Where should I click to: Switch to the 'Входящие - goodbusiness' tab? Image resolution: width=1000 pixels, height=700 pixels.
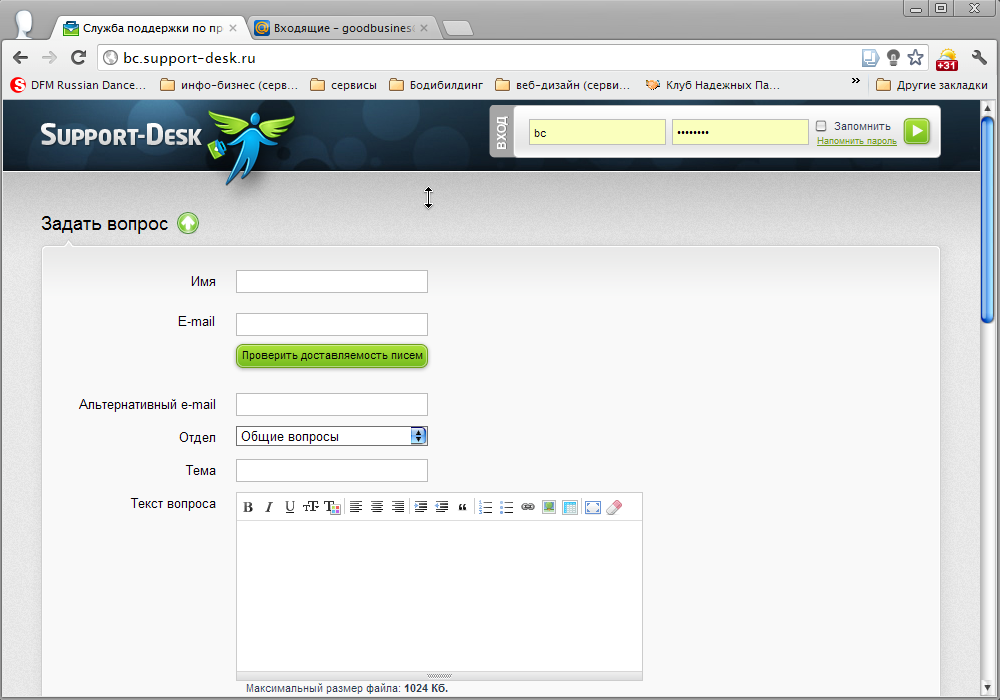pos(342,28)
